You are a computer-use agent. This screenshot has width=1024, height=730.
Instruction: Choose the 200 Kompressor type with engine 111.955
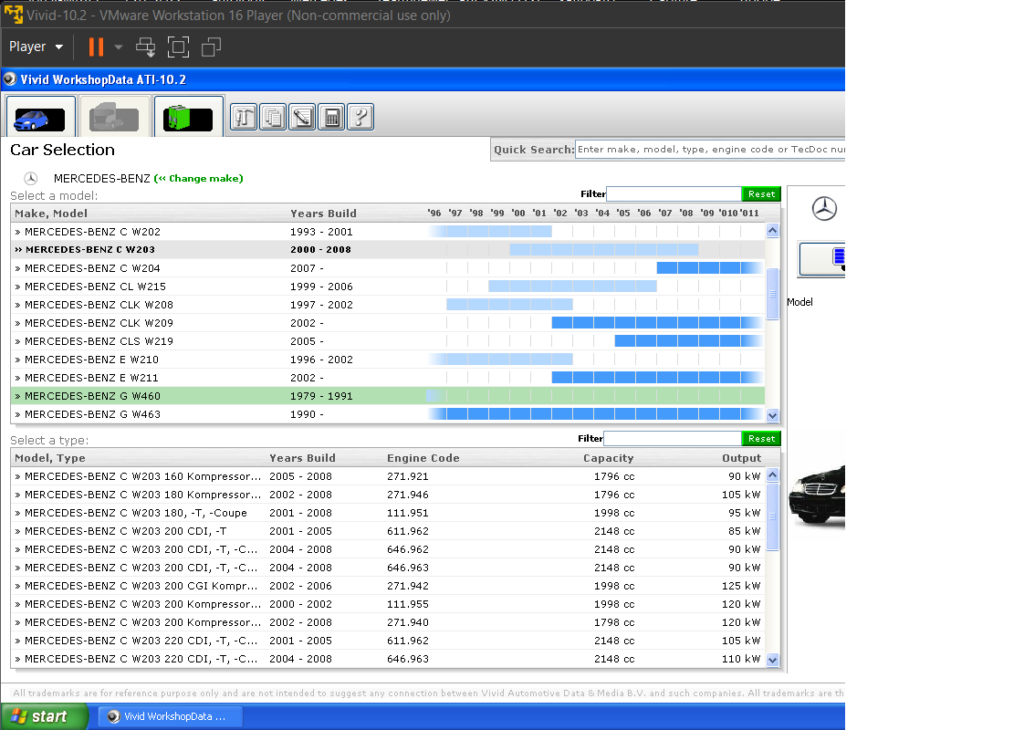(x=388, y=605)
